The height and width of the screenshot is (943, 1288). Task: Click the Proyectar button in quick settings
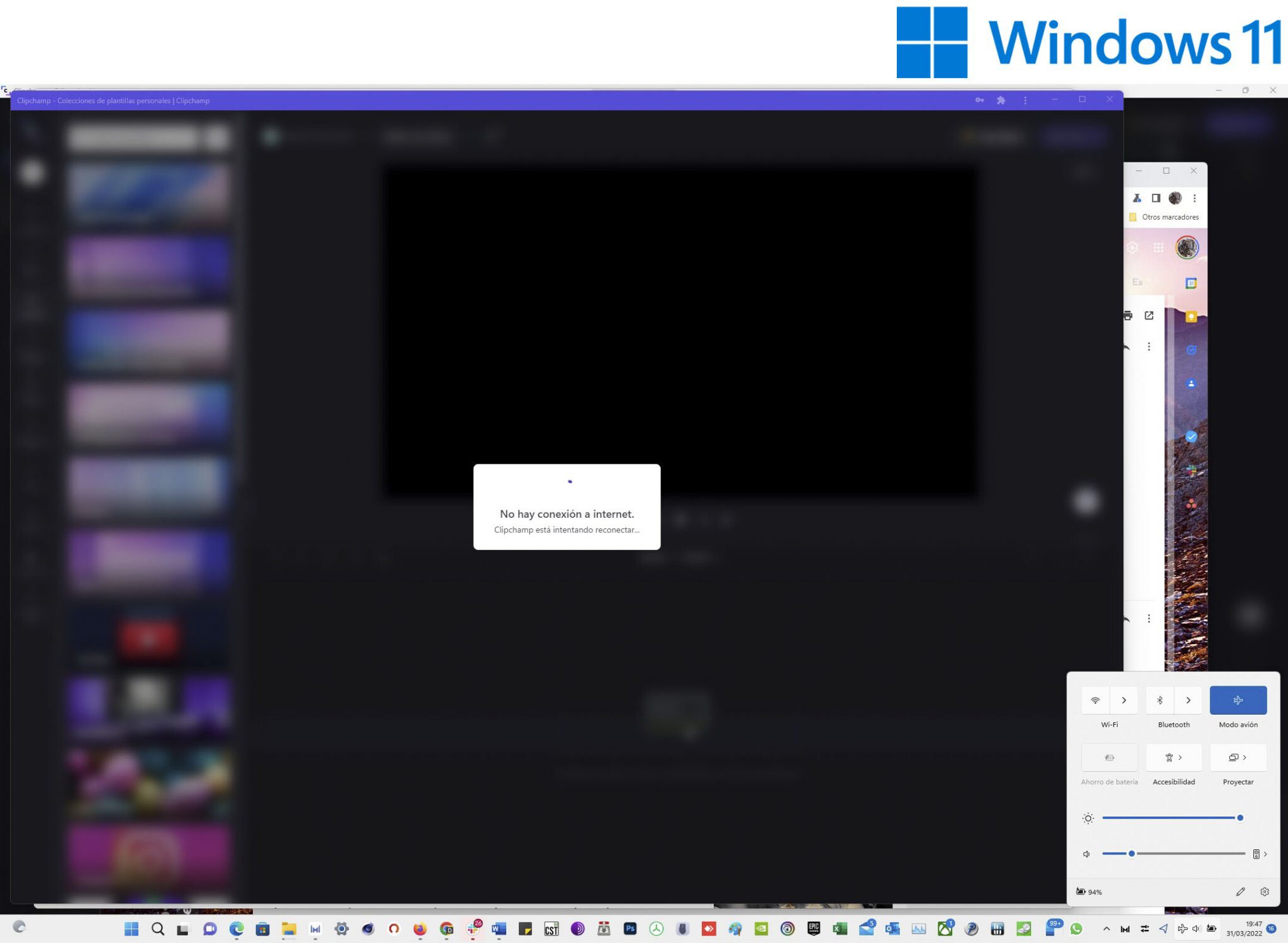coord(1237,757)
